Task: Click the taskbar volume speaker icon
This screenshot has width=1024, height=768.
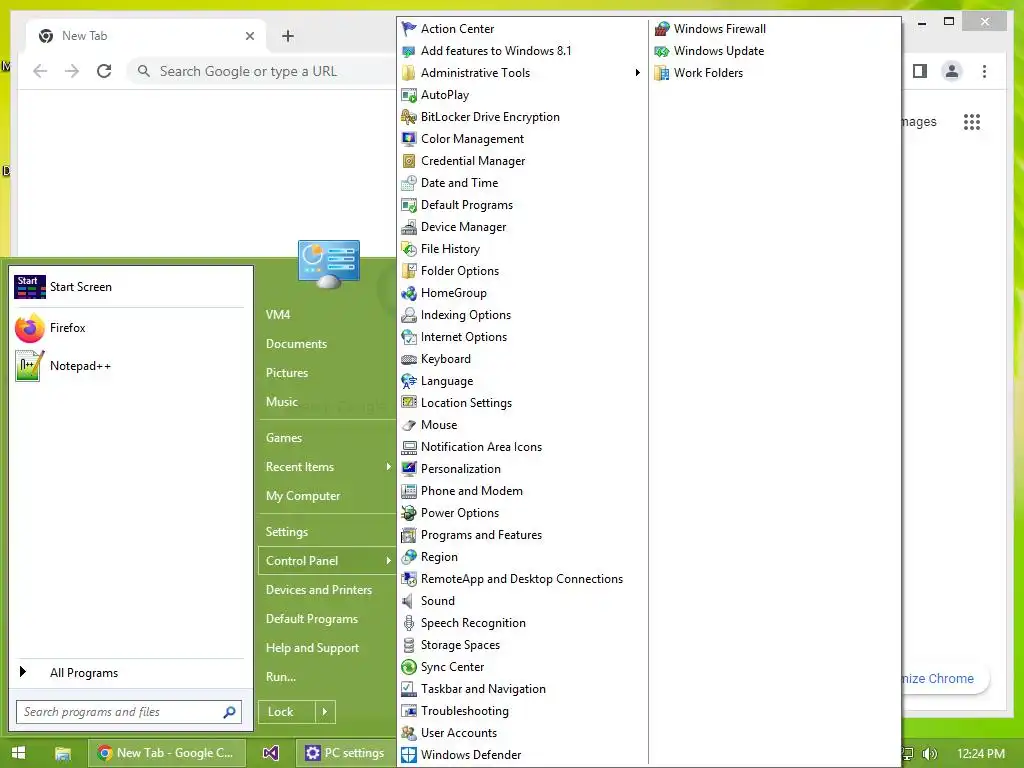Action: pyautogui.click(x=931, y=754)
